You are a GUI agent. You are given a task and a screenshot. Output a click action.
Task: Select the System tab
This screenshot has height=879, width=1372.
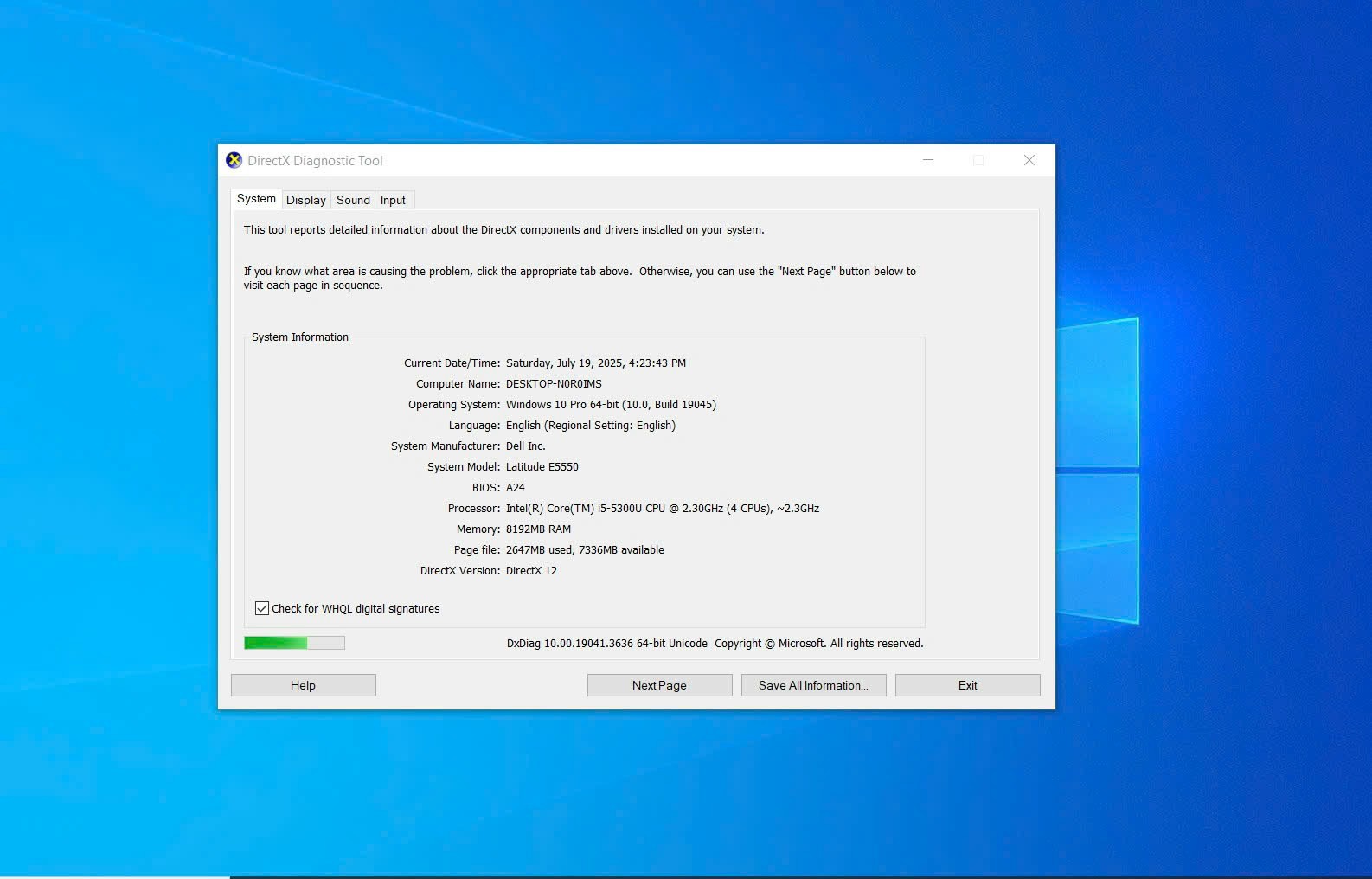click(256, 199)
